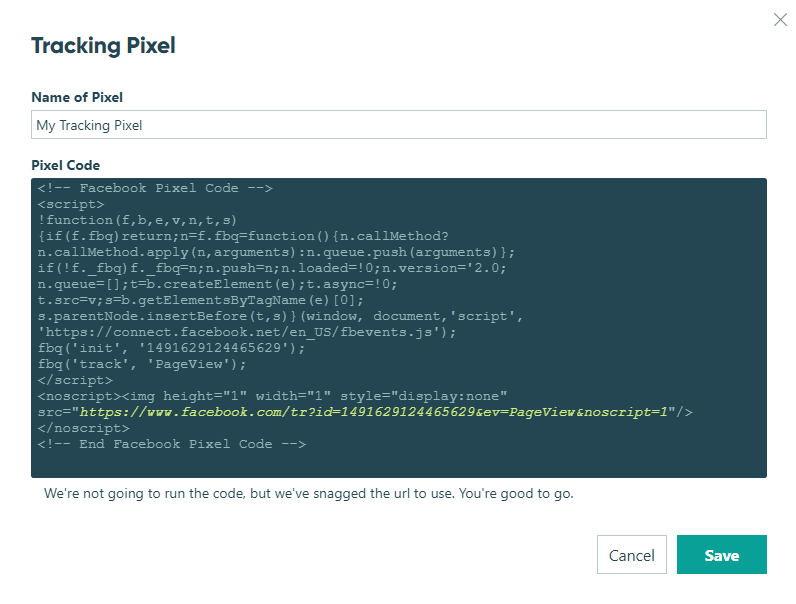Viewport: 796px width, 604px height.
Task: Click the closing </noscript> tag line
Action: click(x=83, y=428)
